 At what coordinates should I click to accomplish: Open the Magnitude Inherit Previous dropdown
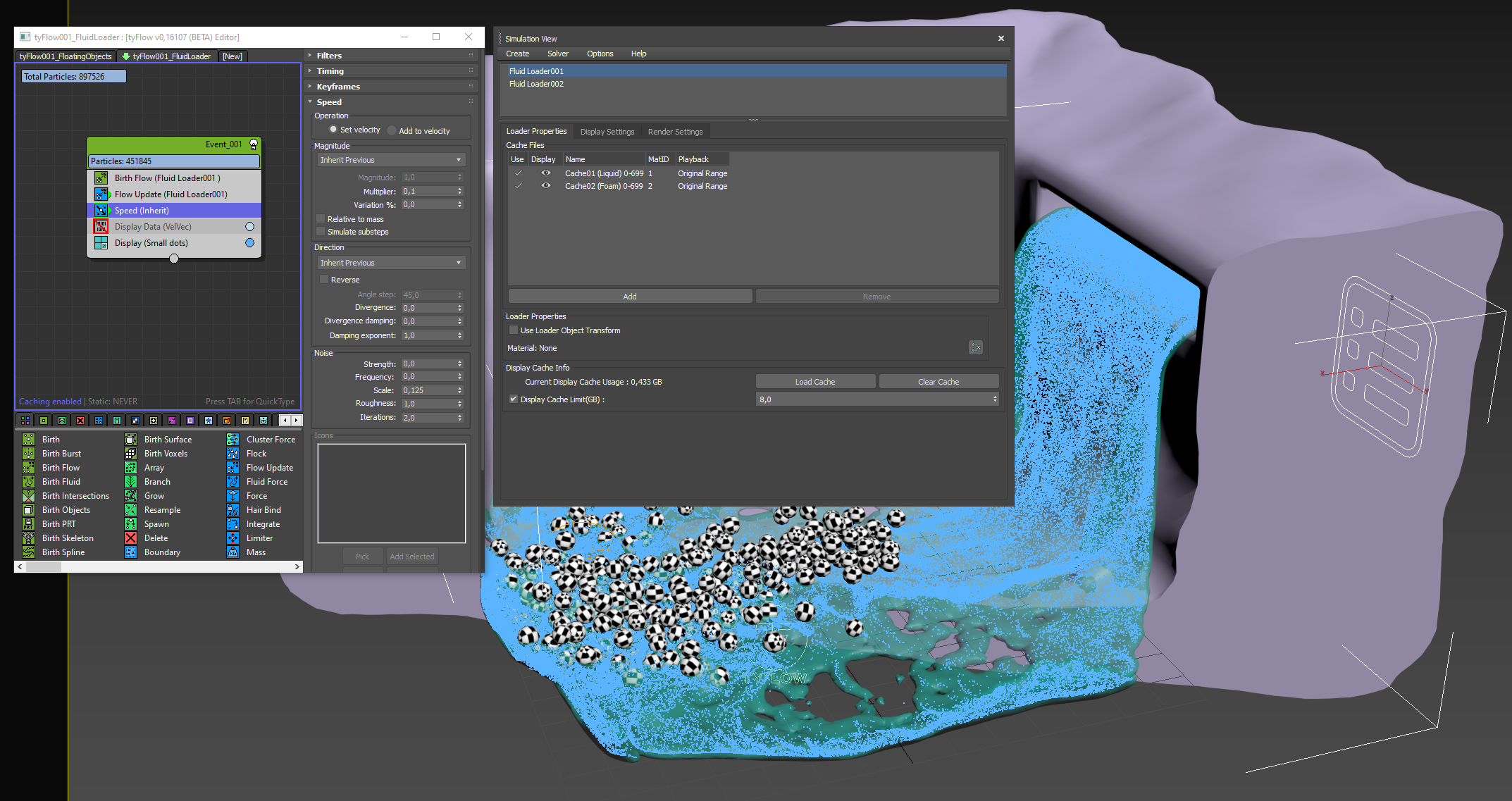tap(391, 160)
